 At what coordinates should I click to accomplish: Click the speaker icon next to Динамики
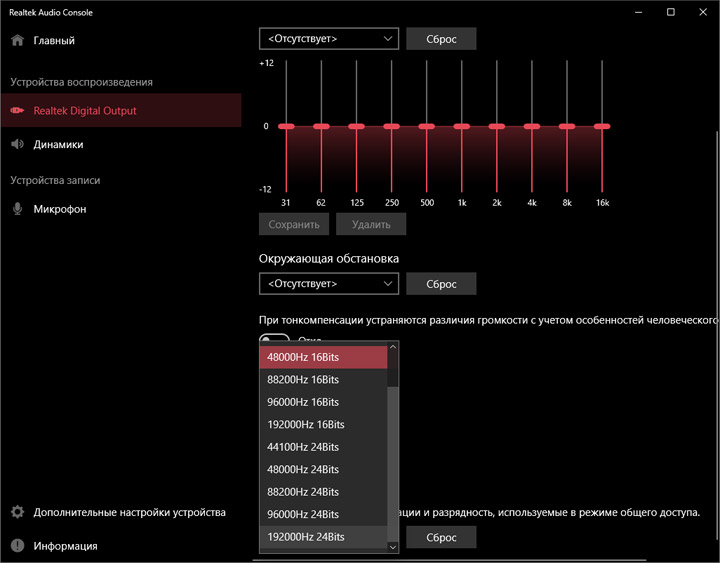(x=17, y=144)
